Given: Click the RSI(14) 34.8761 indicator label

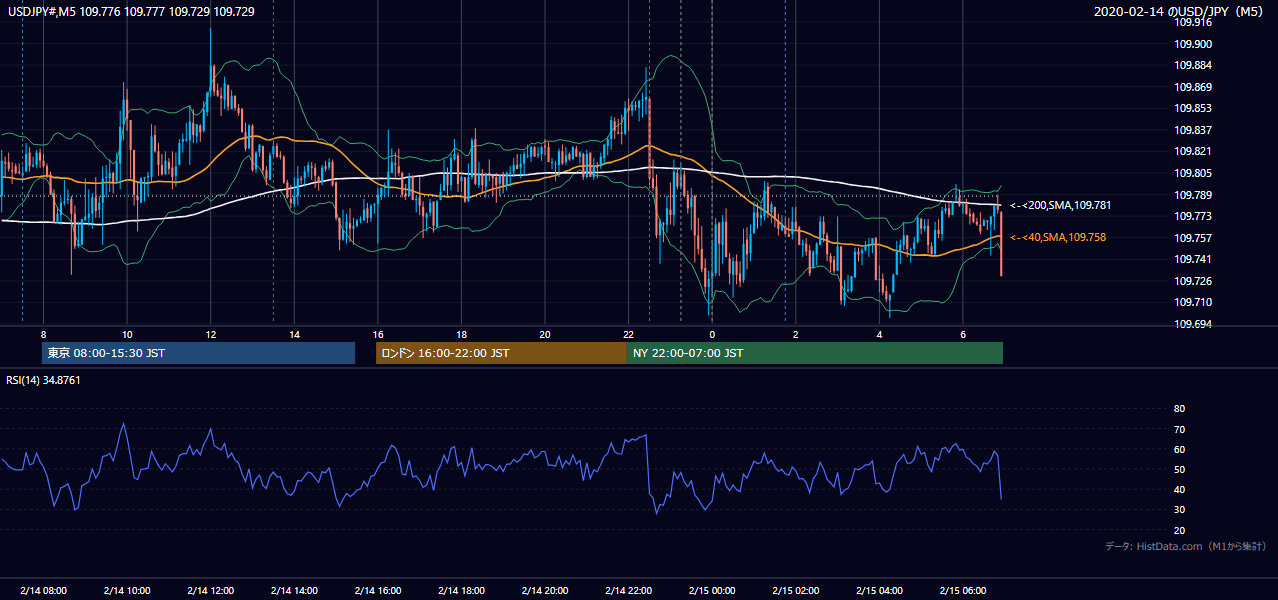Looking at the screenshot, I should coord(43,380).
